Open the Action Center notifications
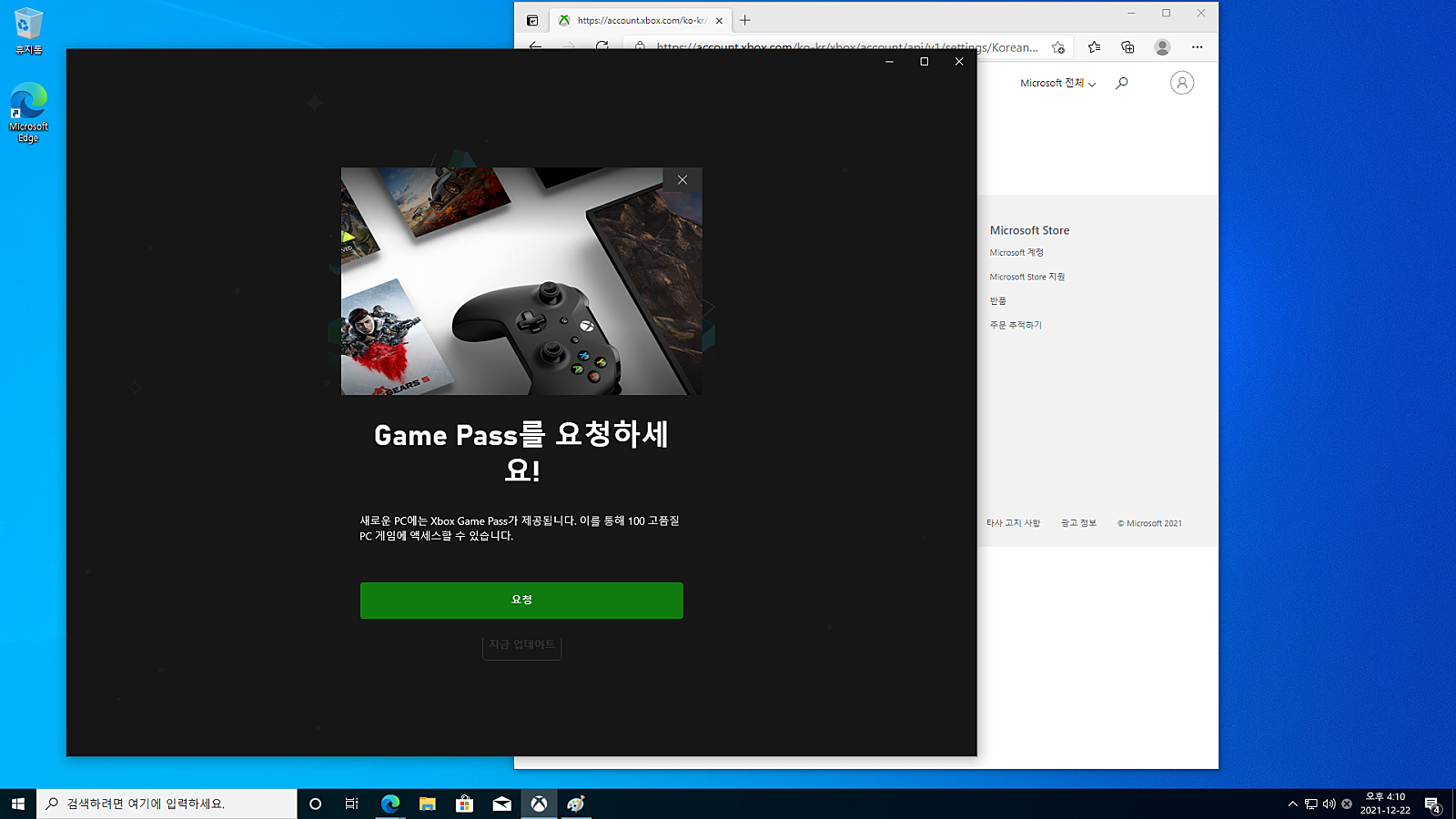 coord(1432,804)
